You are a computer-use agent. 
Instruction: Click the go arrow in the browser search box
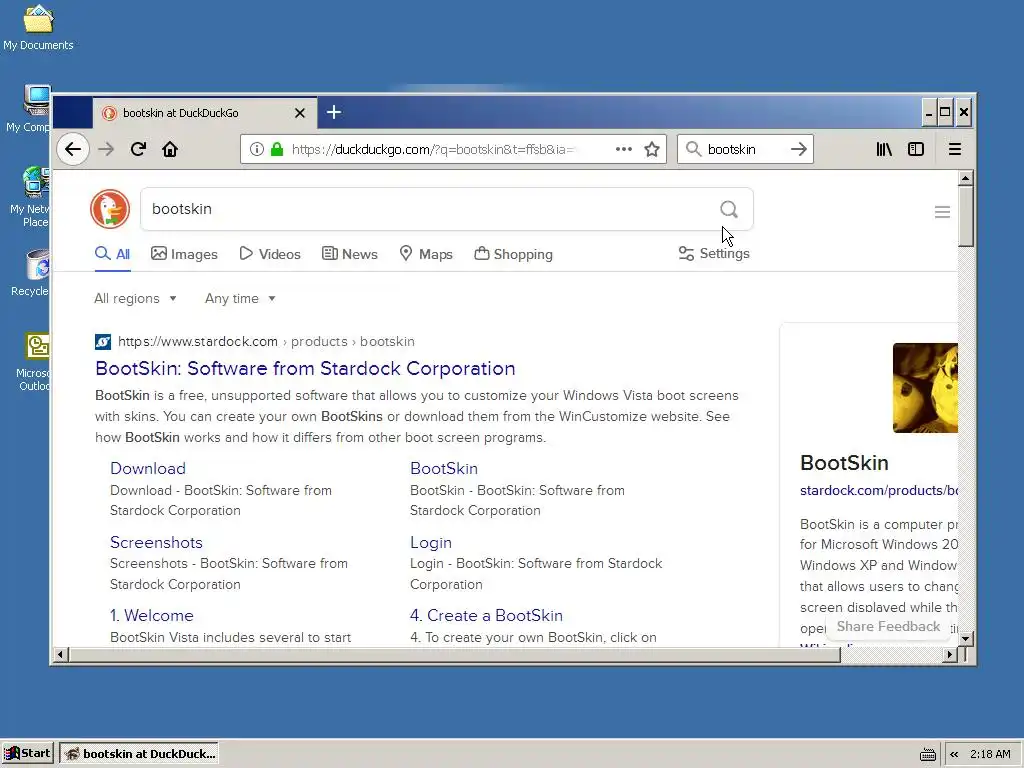pos(799,150)
